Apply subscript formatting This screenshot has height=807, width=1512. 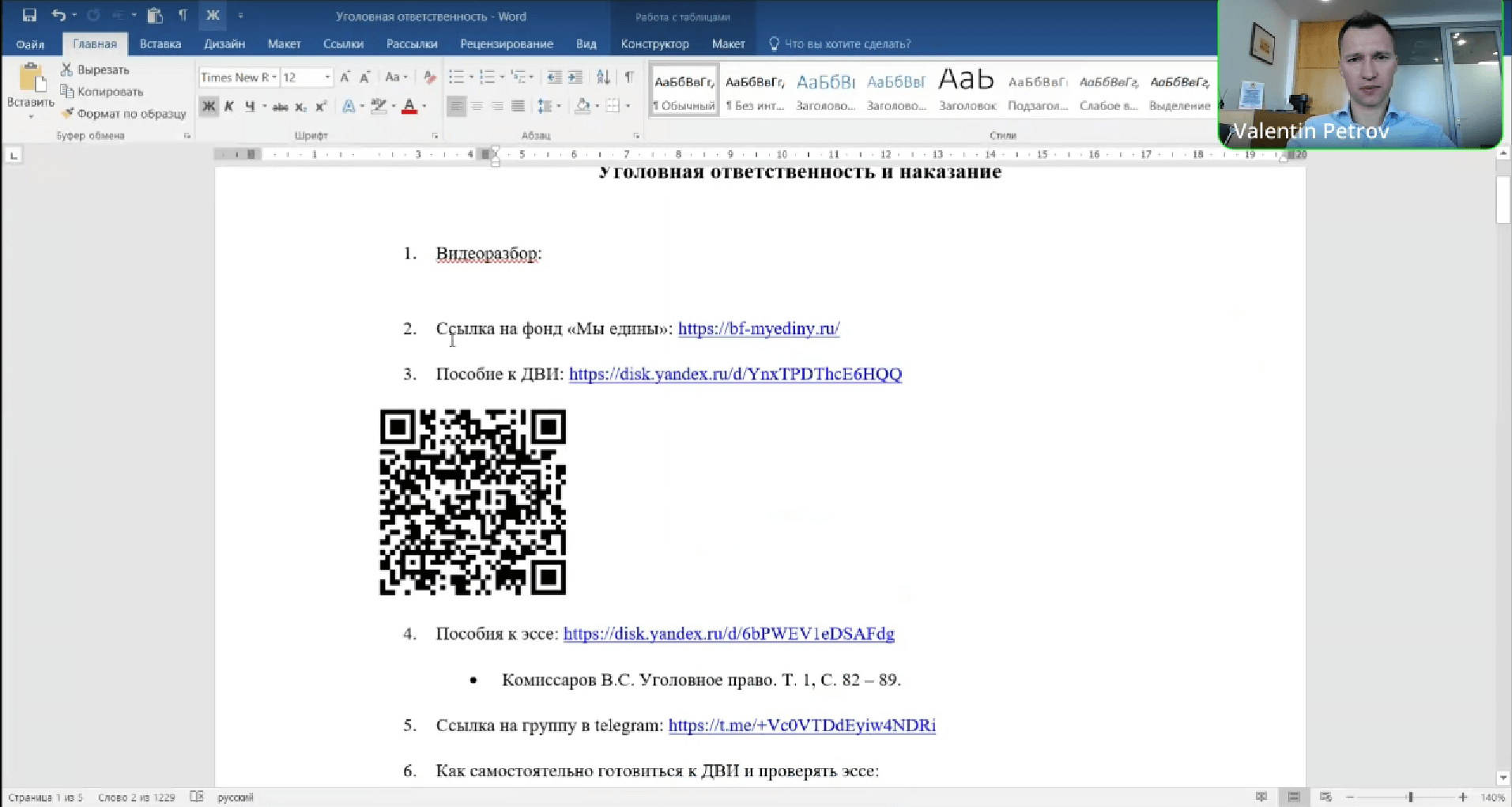tap(300, 107)
